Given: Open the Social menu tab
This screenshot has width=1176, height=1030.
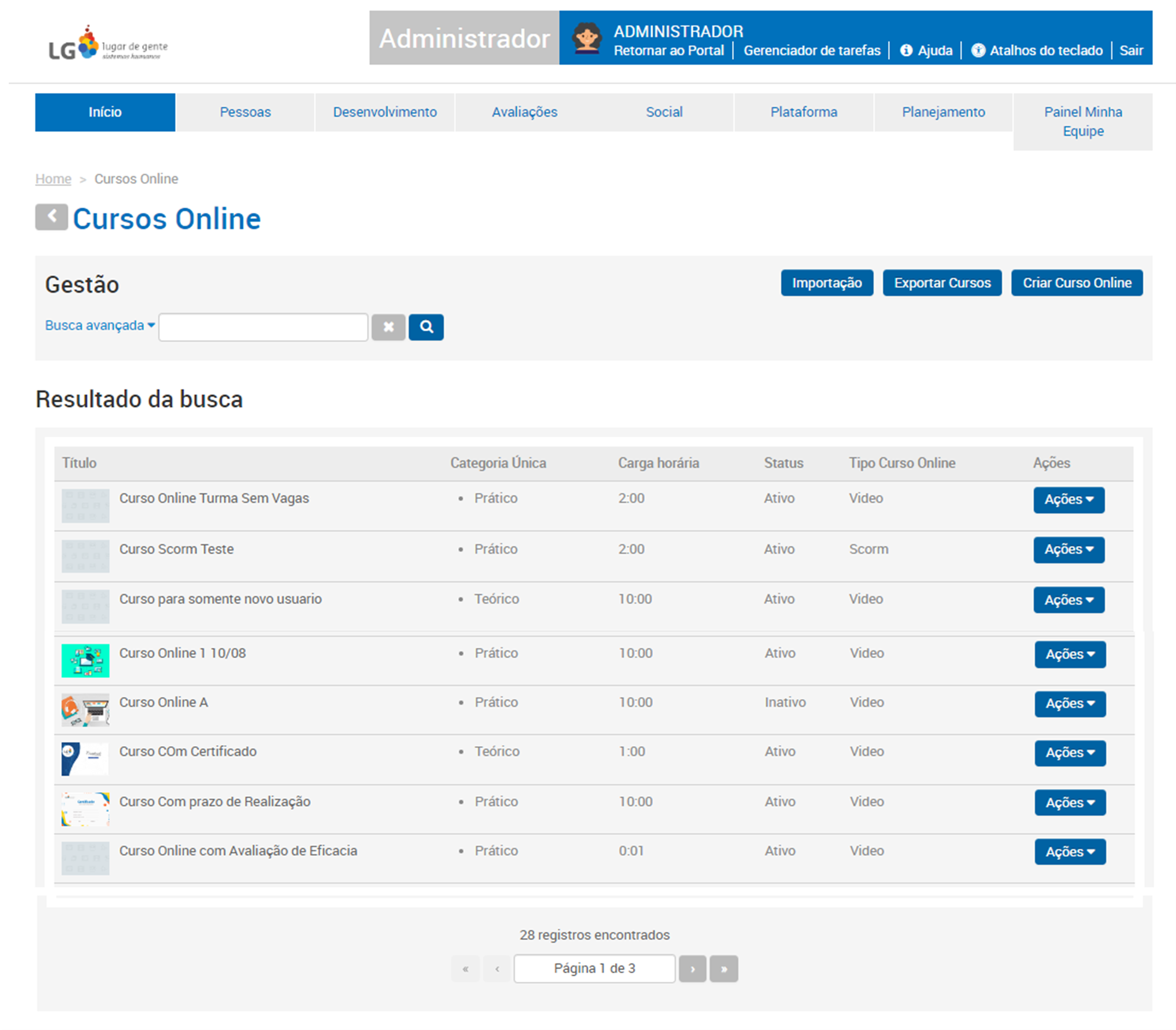Looking at the screenshot, I should pos(664,112).
